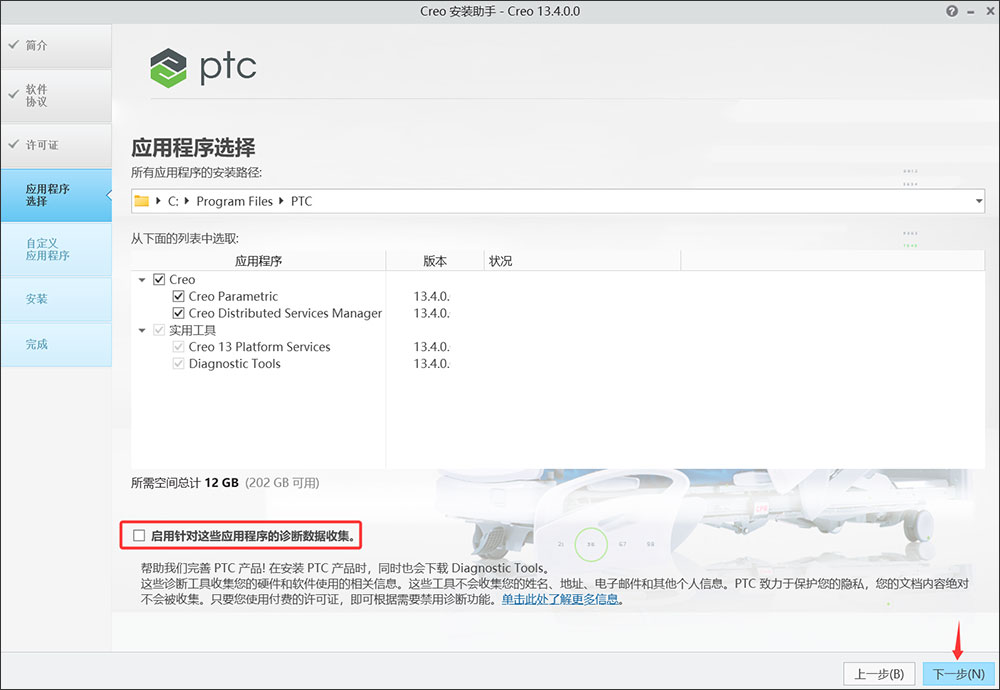This screenshot has width=1000, height=690.
Task: Expand the arrow before Program Files in path
Action: 187,201
